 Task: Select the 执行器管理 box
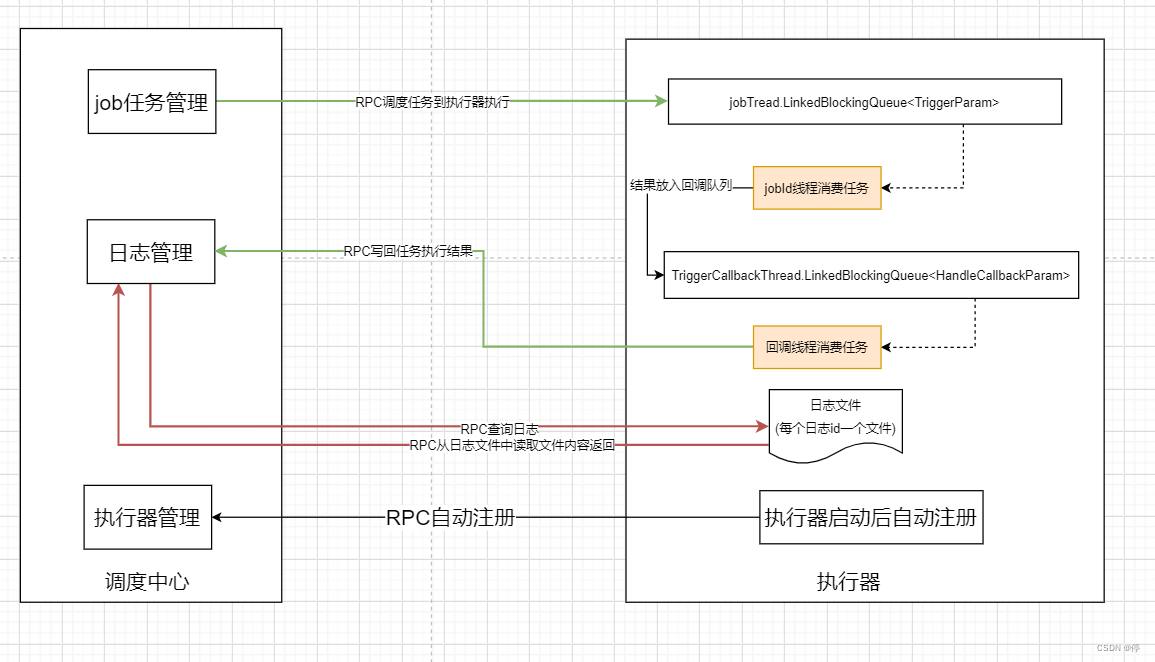tap(147, 518)
